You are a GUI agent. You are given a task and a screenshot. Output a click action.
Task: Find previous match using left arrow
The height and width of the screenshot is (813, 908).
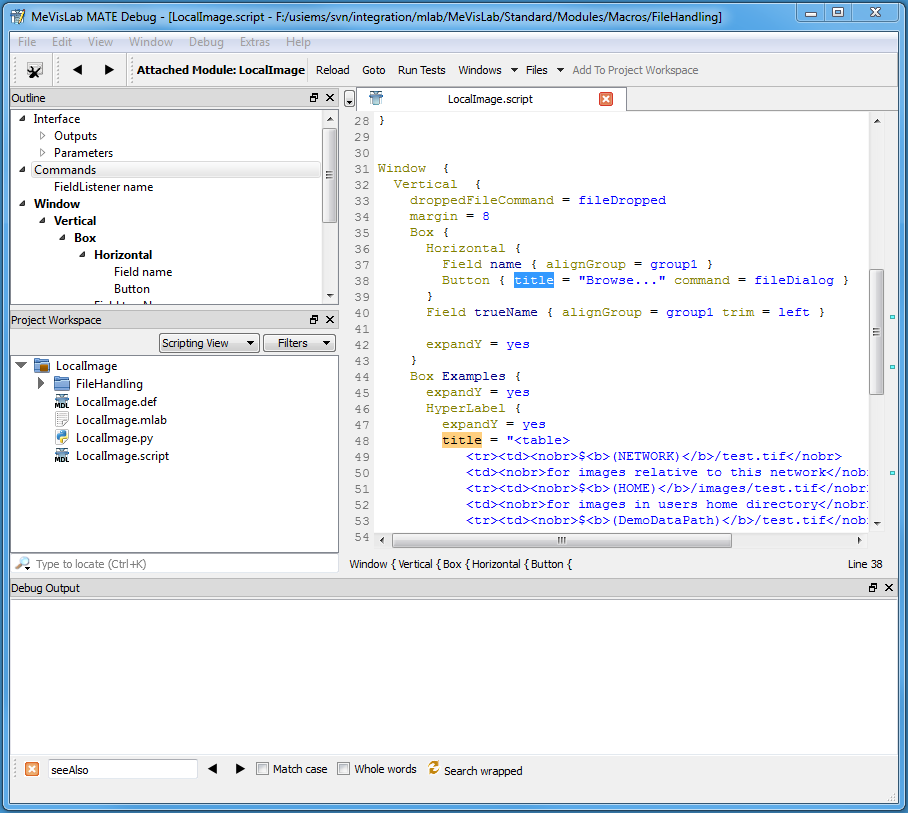pos(212,769)
